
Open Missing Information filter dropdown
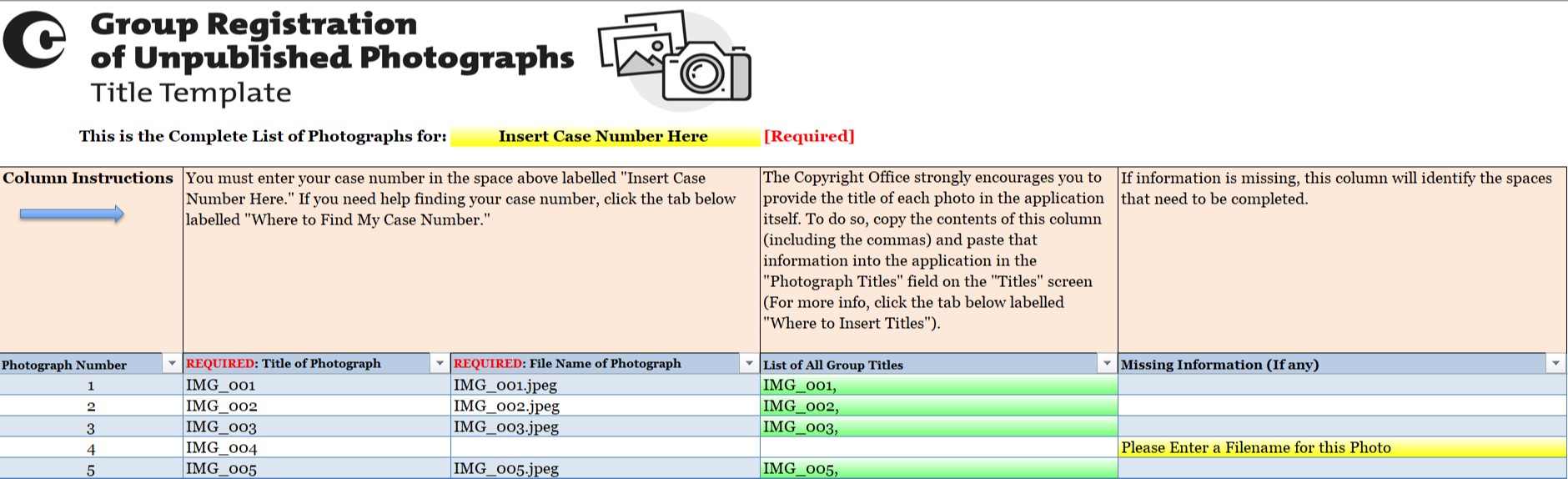[x=1555, y=364]
